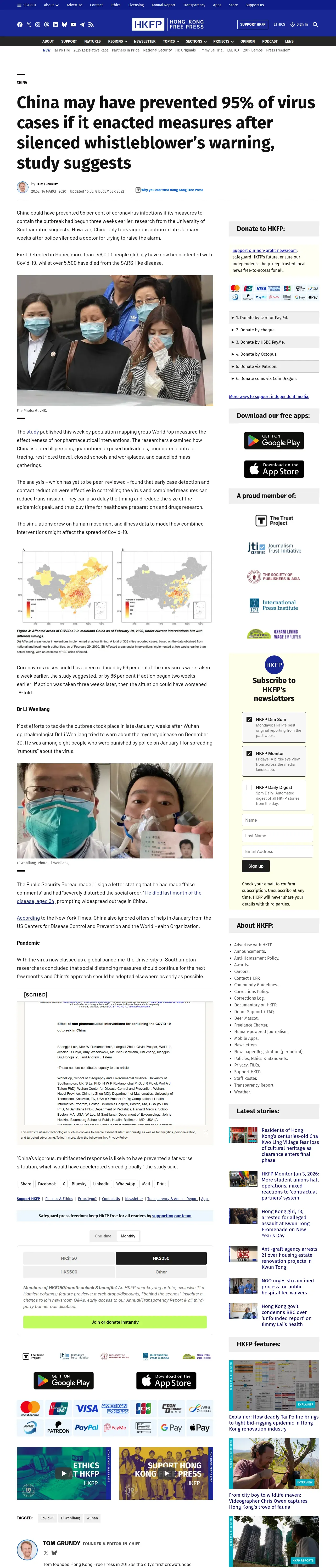The image size is (336, 1568).
Task: Click the Google Play download badge
Action: tap(274, 440)
